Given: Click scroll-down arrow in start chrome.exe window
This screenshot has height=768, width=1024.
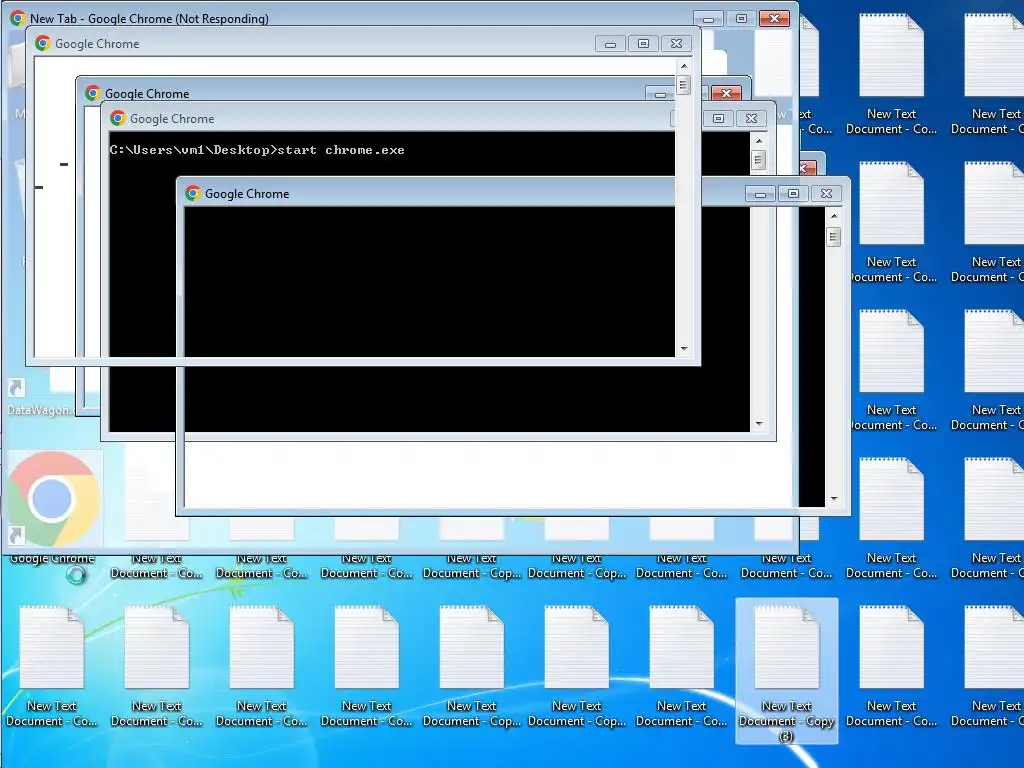Looking at the screenshot, I should pos(759,424).
